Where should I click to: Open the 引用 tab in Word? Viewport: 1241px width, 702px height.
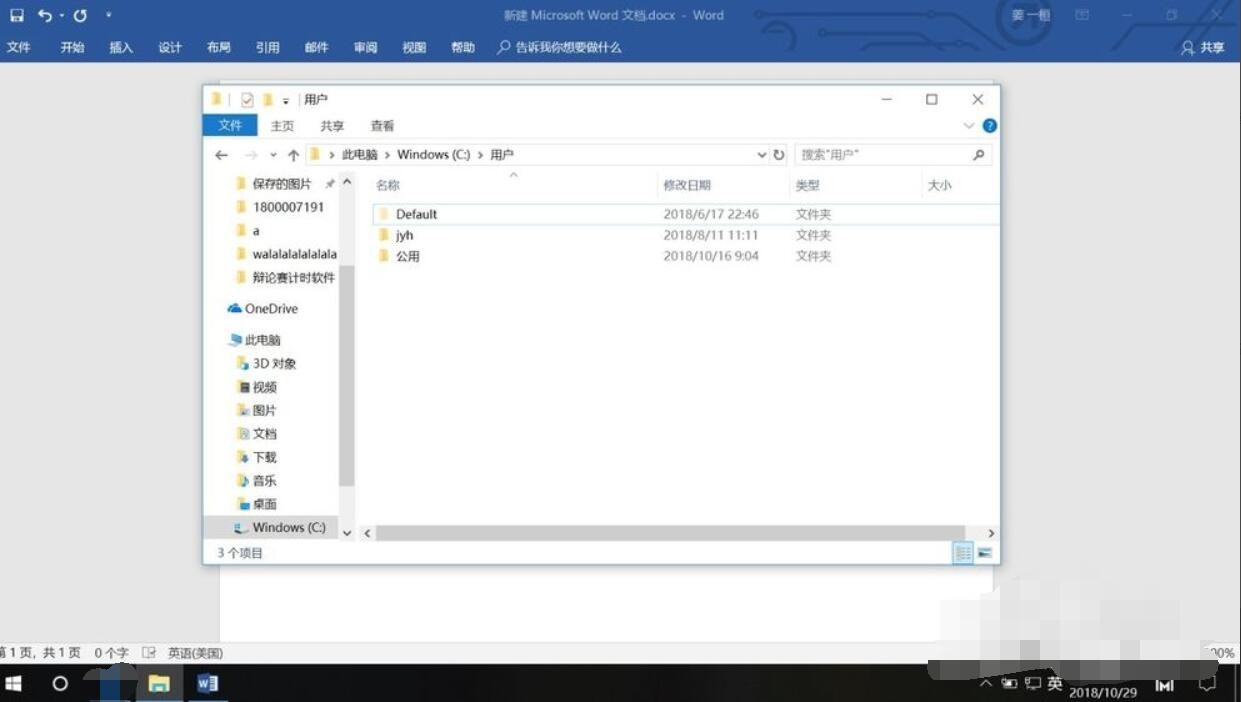[267, 47]
